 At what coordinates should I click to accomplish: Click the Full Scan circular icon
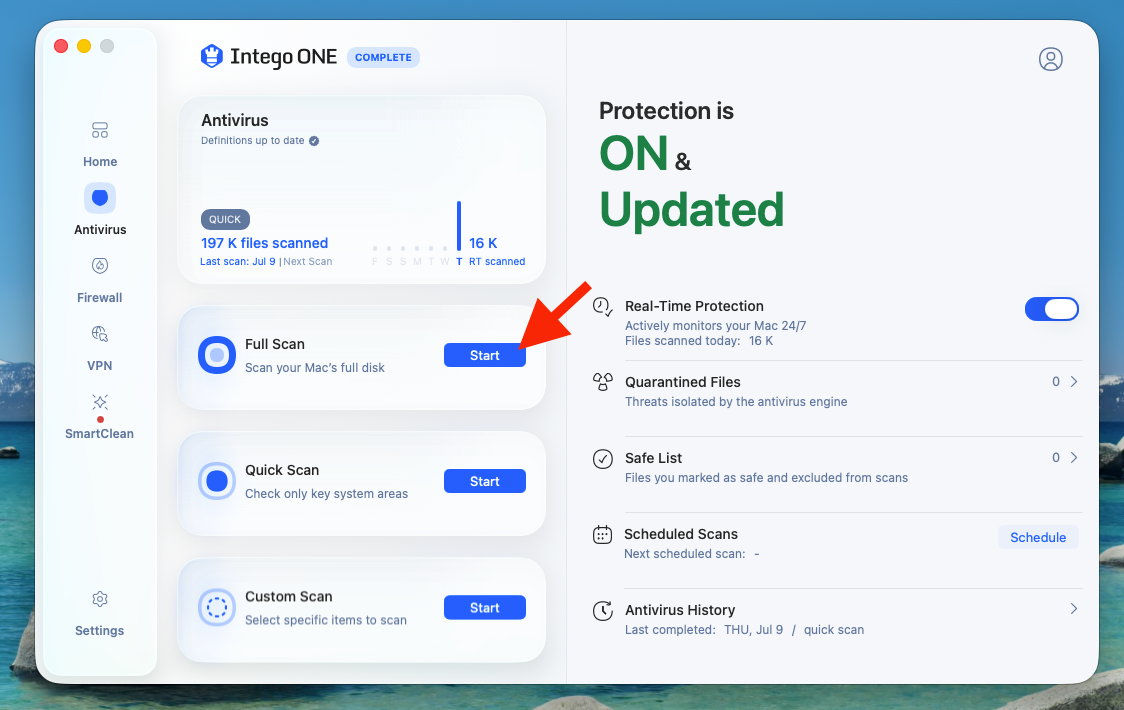click(216, 355)
